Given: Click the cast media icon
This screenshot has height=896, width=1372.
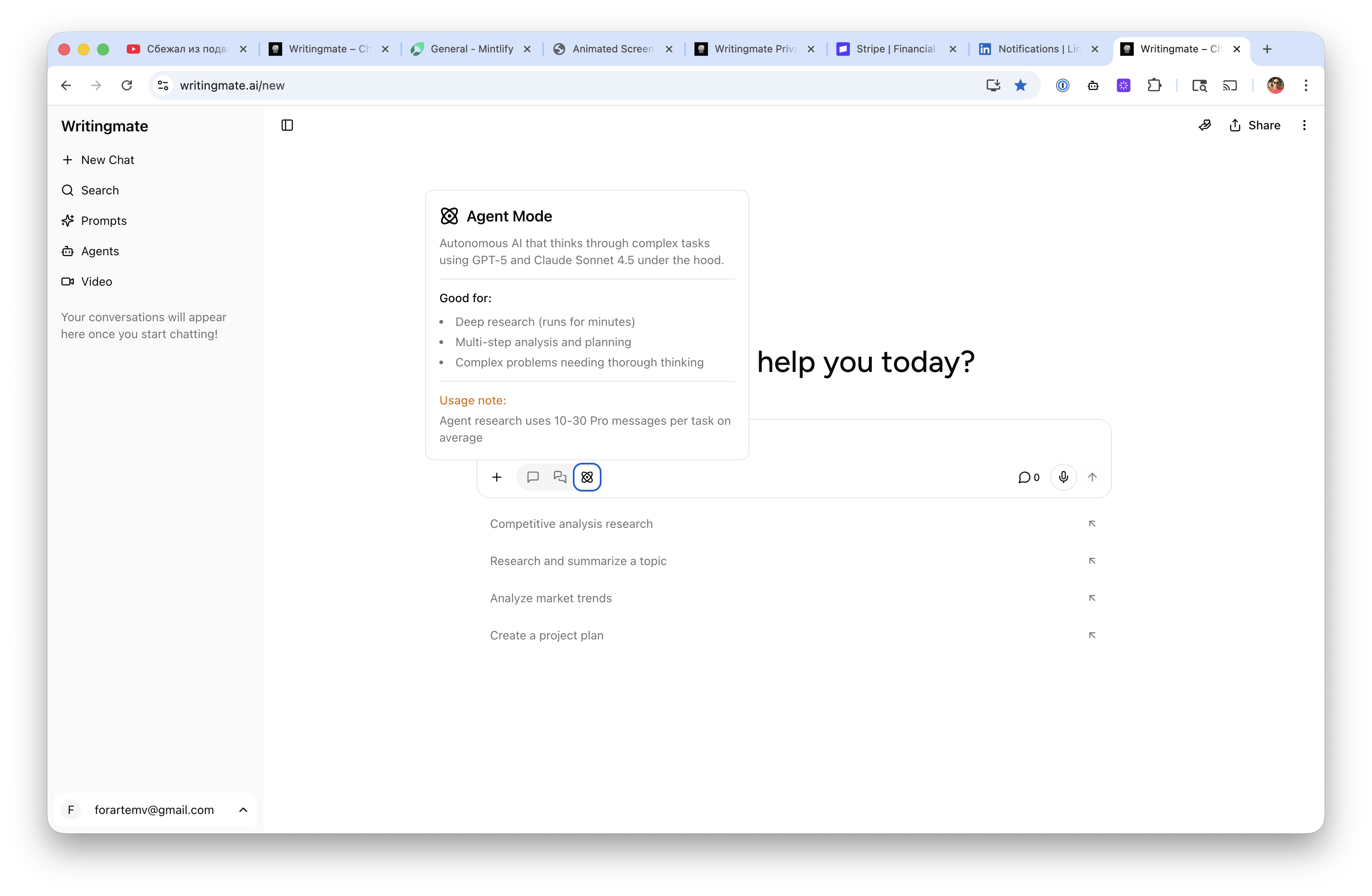Looking at the screenshot, I should coord(1230,85).
